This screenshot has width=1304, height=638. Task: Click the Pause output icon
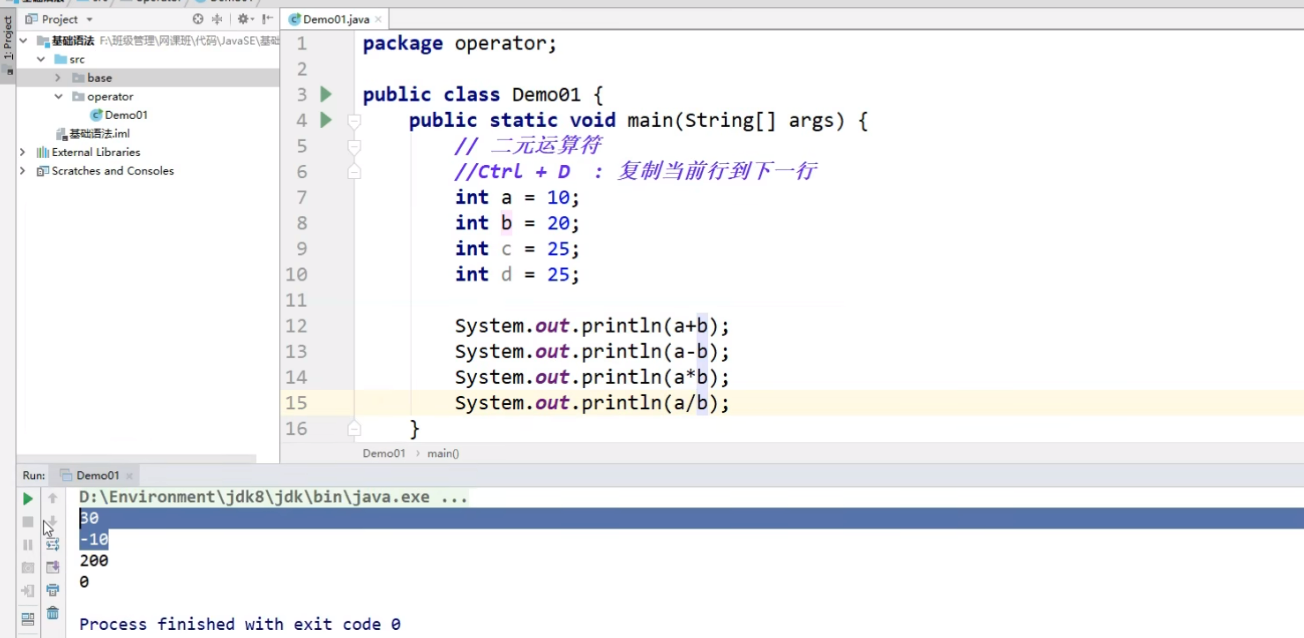(27, 544)
